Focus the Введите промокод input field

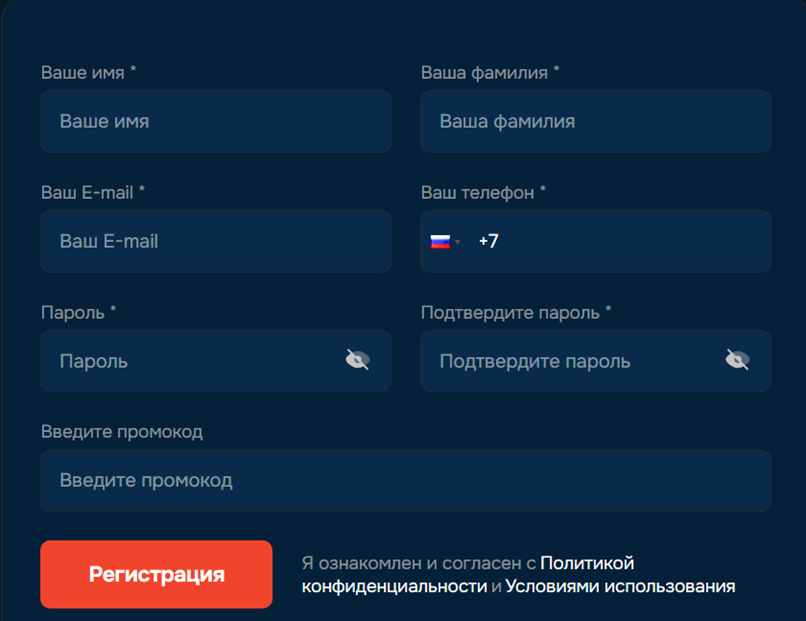403,481
